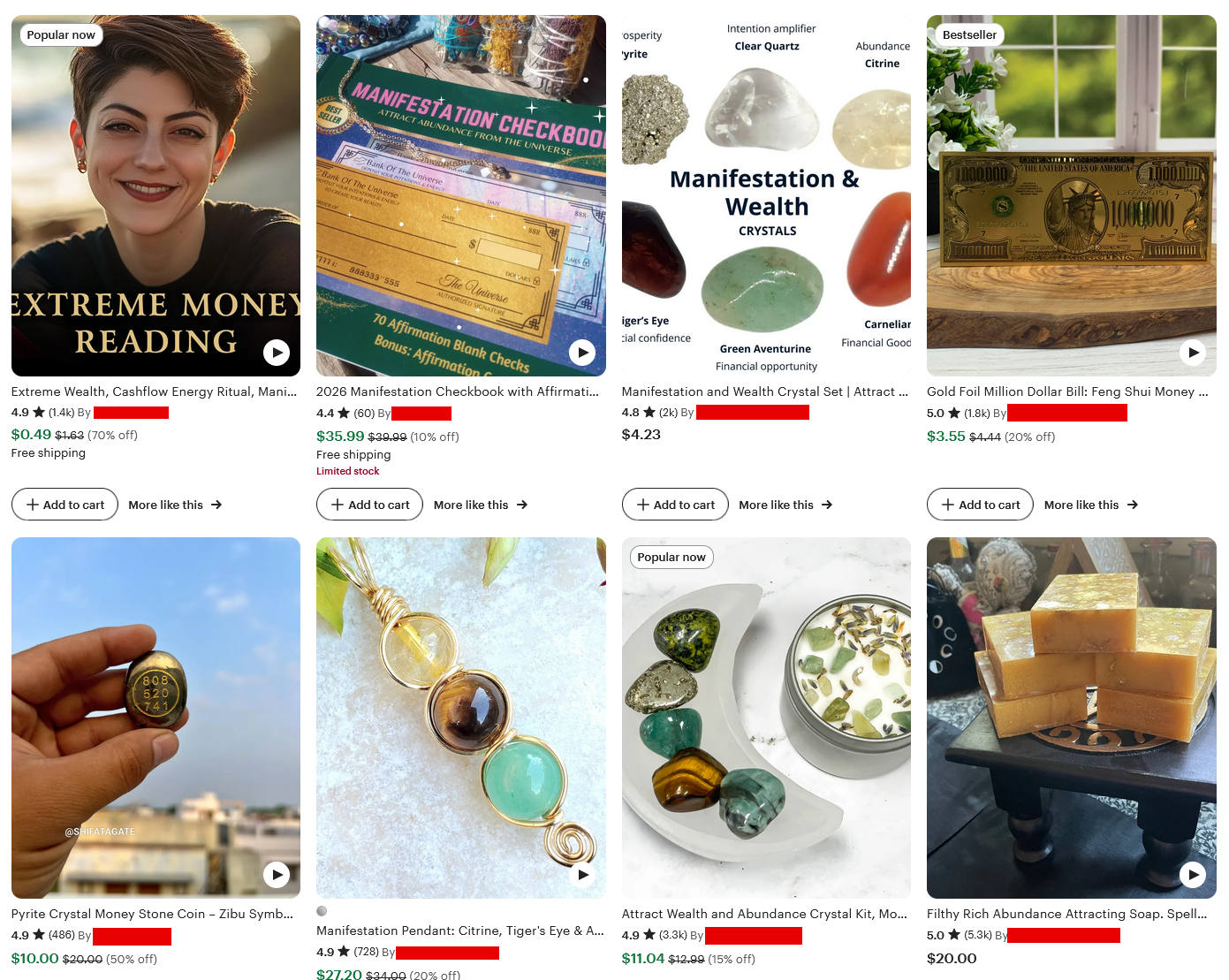This screenshot has width=1229, height=980.
Task: Add Extreme Wealth reading to cart
Action: [x=64, y=505]
